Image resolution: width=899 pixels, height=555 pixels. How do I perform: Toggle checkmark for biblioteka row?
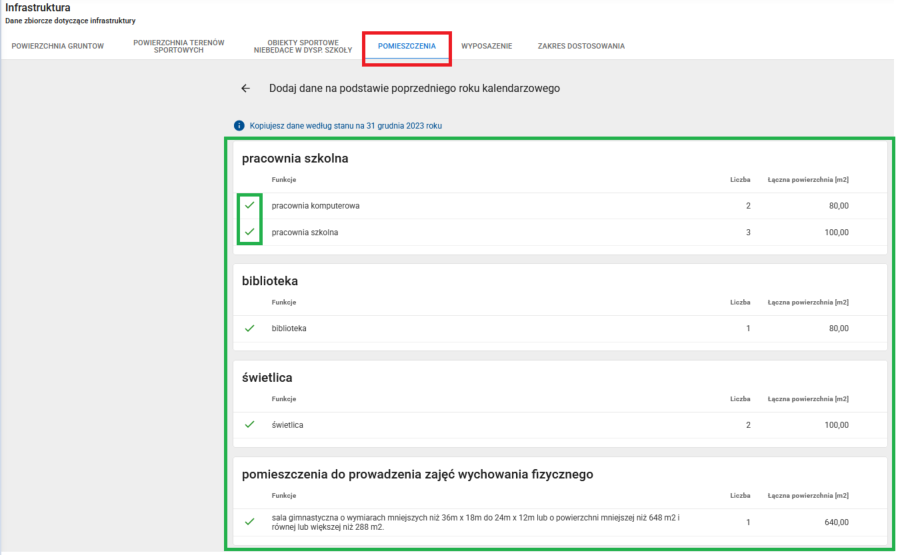click(x=250, y=328)
